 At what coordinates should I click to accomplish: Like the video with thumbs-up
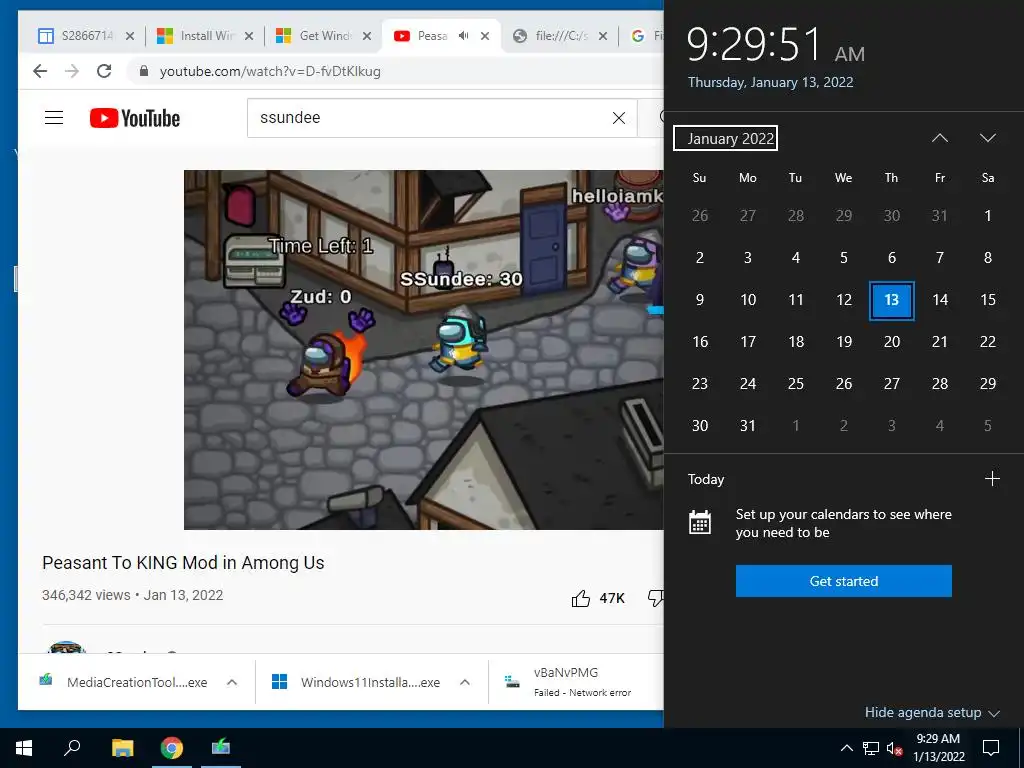click(x=581, y=598)
